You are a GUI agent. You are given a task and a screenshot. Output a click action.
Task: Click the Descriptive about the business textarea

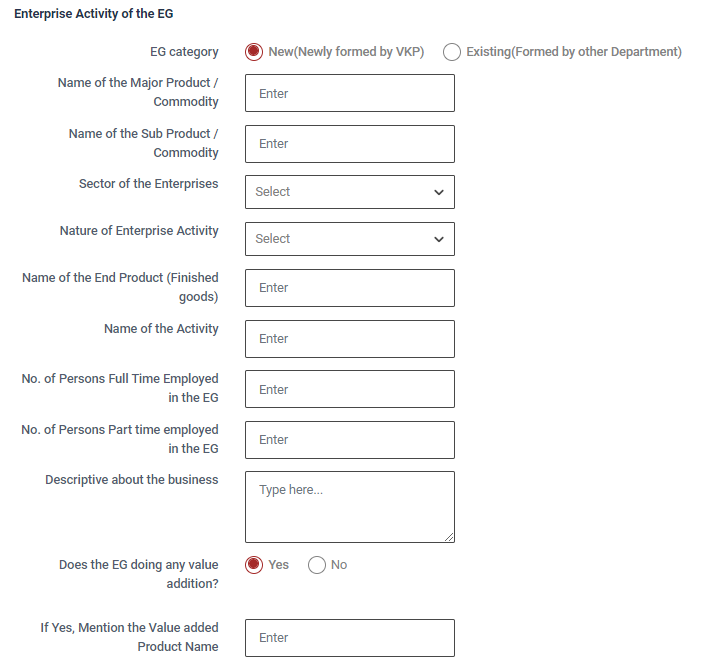tap(349, 507)
